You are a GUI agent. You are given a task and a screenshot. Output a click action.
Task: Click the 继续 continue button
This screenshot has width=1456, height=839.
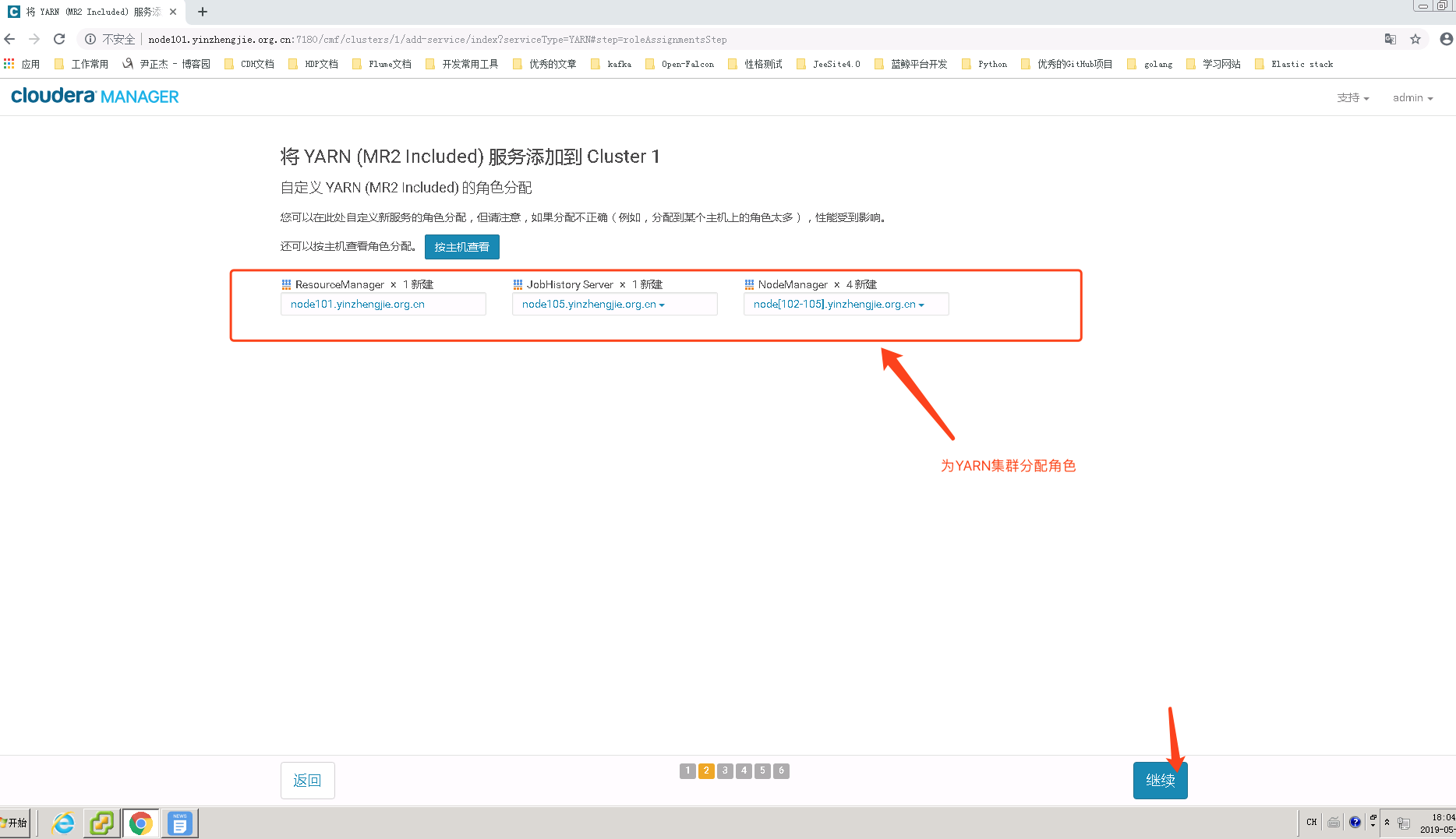1161,781
